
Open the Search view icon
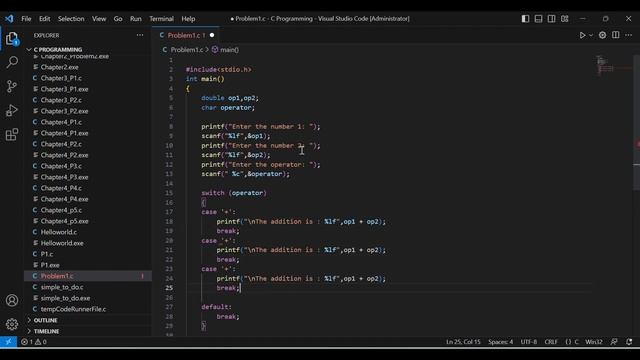point(12,62)
